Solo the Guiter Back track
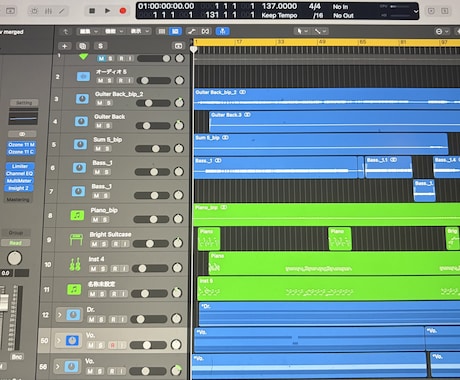 [108, 126]
